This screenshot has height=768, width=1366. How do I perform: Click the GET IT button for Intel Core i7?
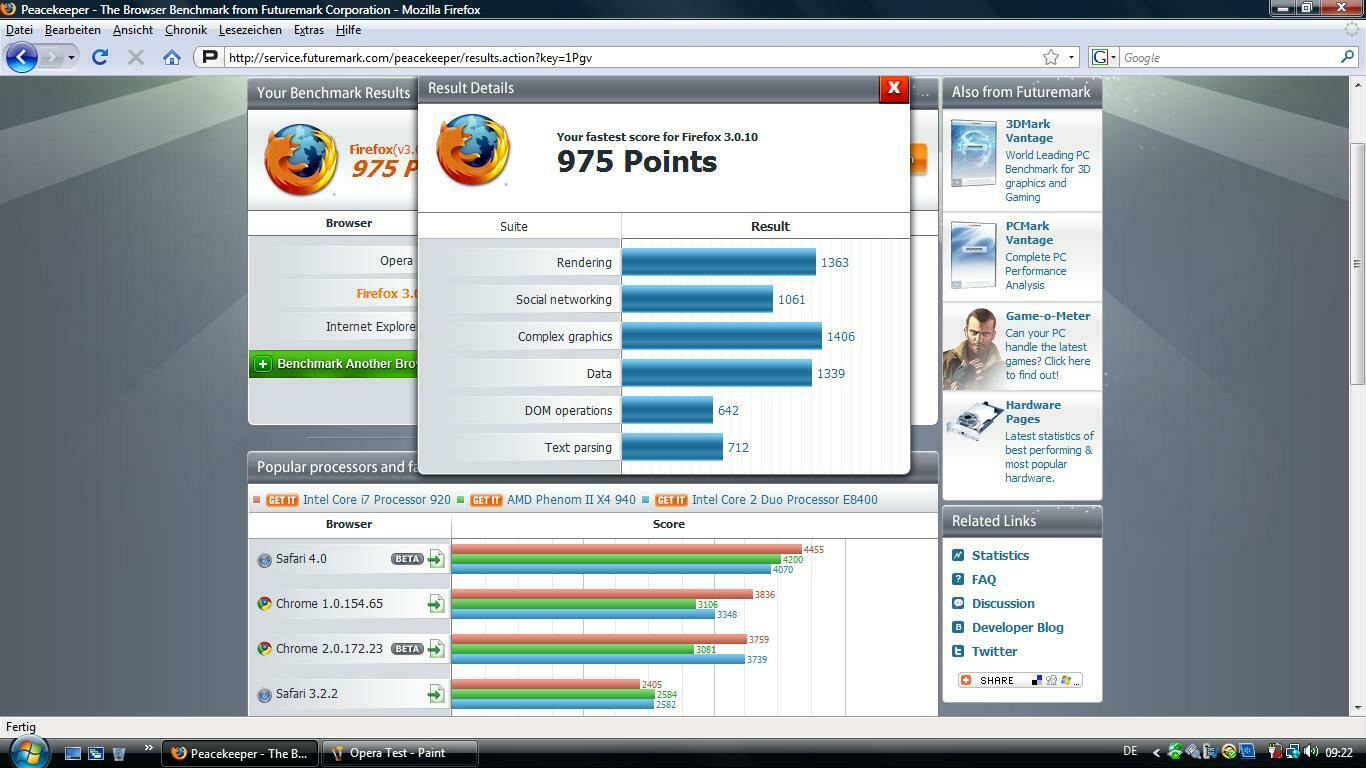pyautogui.click(x=282, y=500)
